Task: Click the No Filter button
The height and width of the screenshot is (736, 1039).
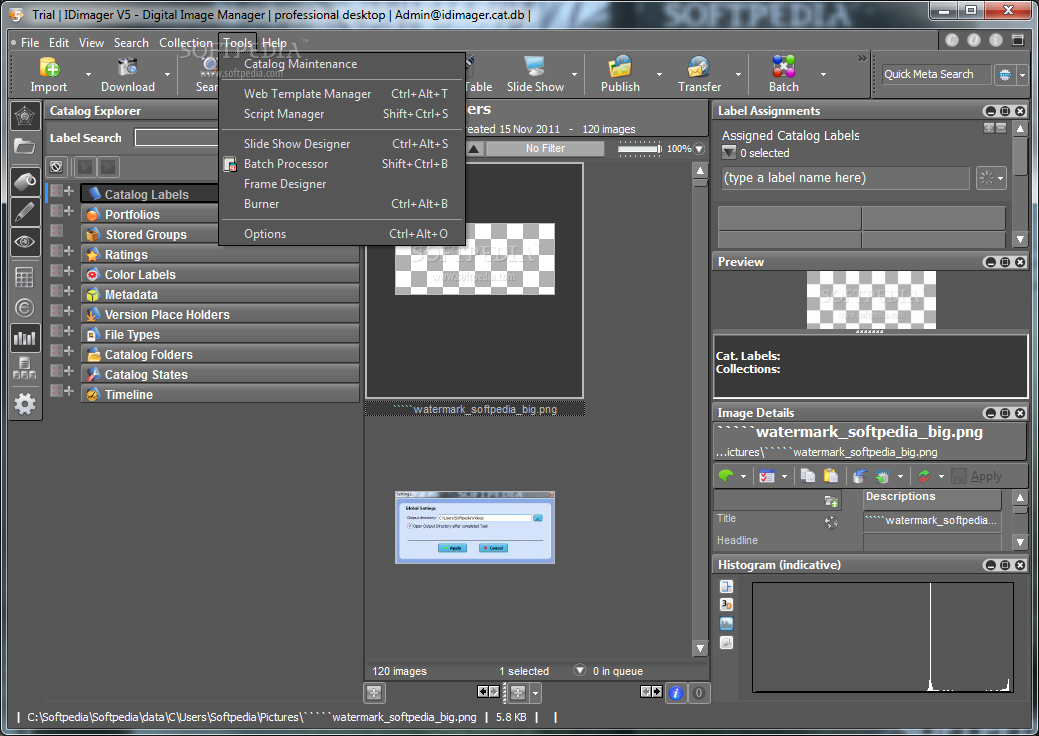Action: (x=545, y=148)
